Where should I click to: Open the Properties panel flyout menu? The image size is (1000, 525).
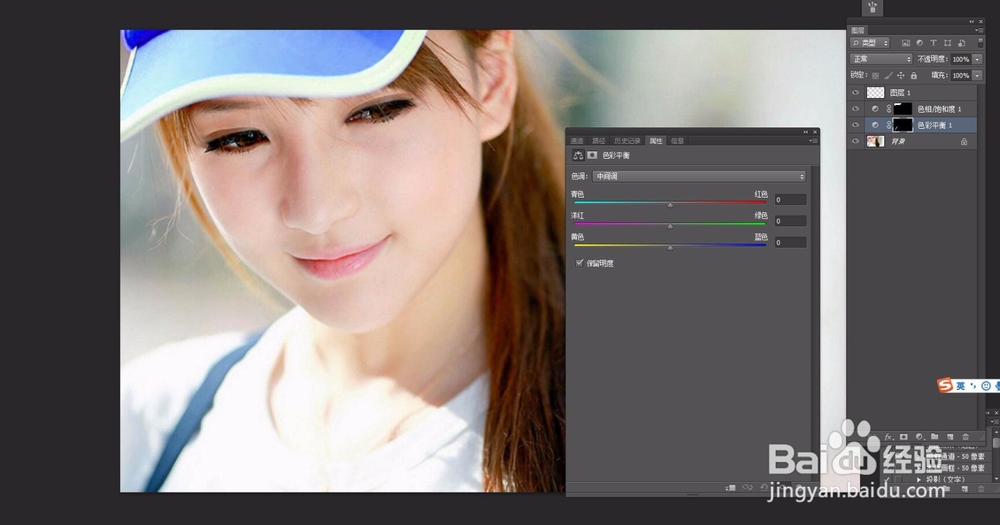click(x=813, y=140)
